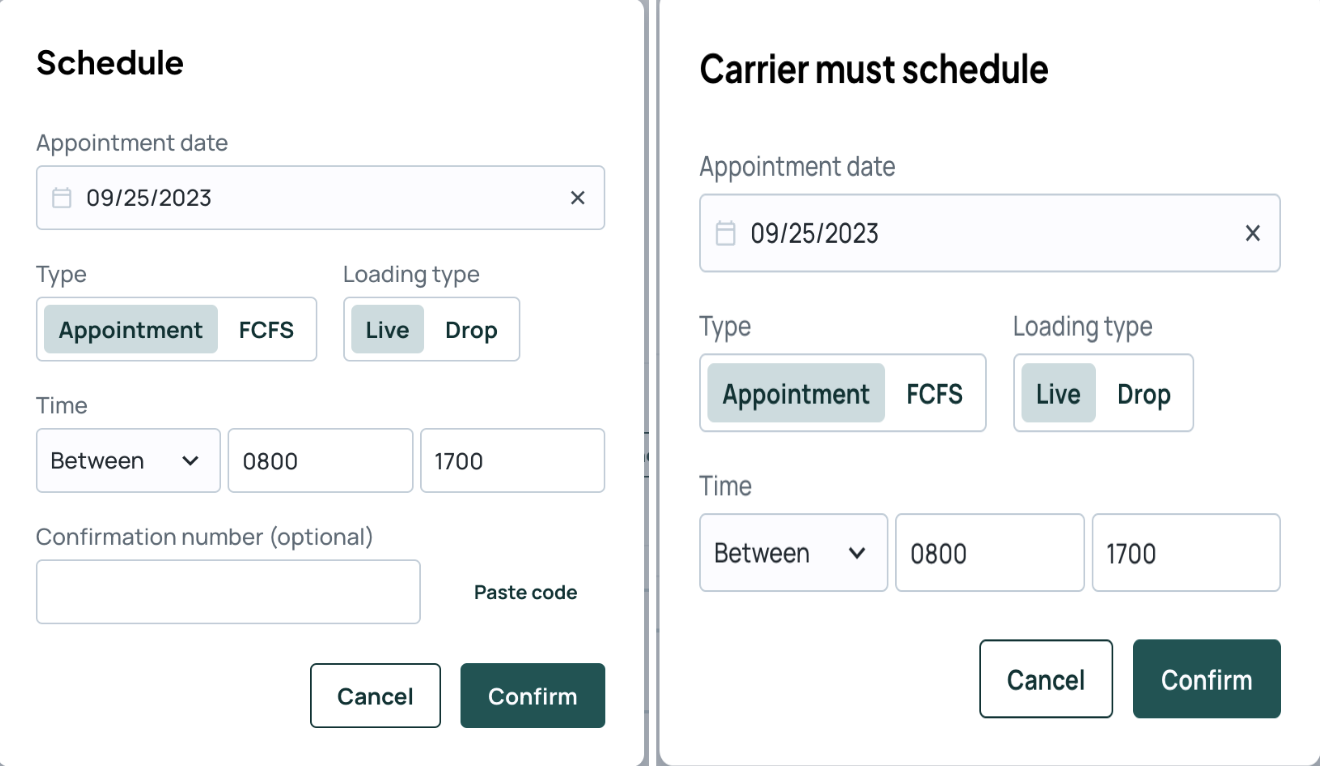Choose Drop loading type in Schedule dialog
The height and width of the screenshot is (766, 1320).
pyautogui.click(x=471, y=330)
